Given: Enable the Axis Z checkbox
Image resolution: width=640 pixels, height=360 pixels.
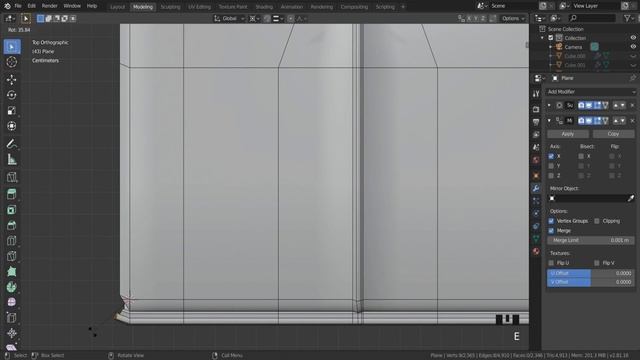Looking at the screenshot, I should click(x=551, y=176).
